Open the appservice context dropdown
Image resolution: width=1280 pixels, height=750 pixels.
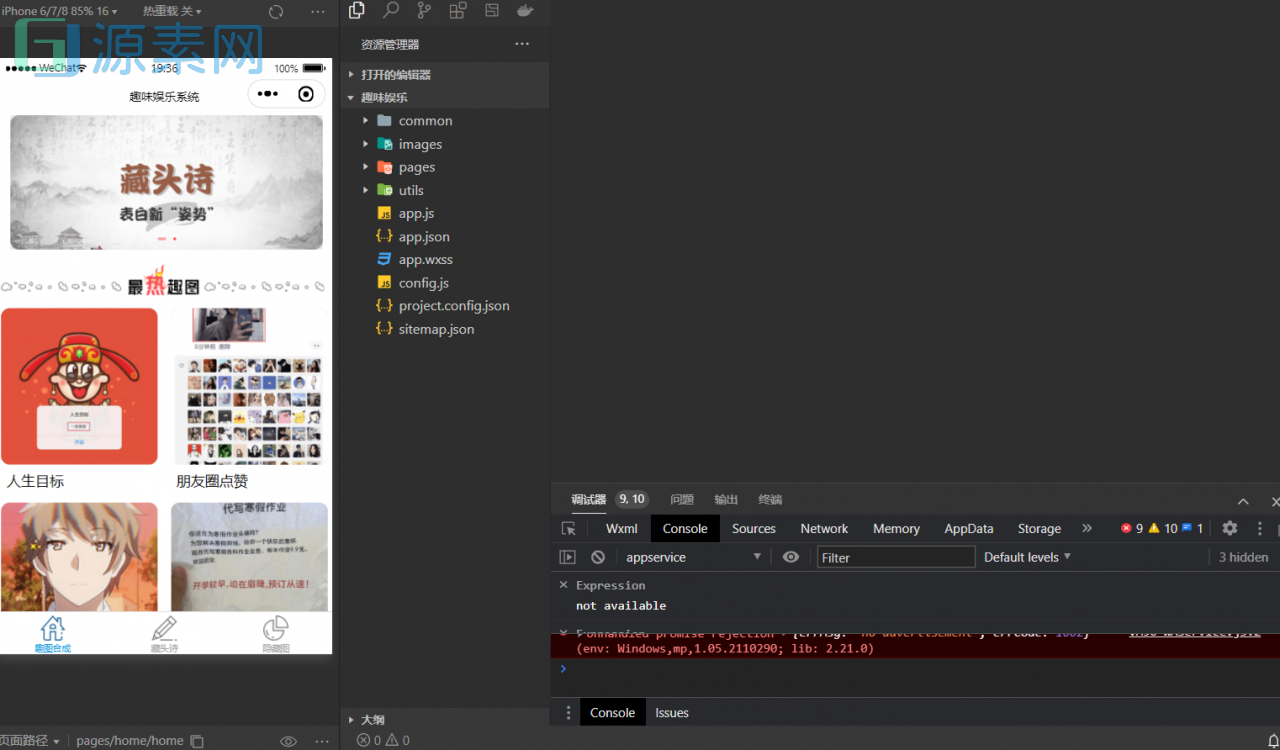tap(692, 557)
